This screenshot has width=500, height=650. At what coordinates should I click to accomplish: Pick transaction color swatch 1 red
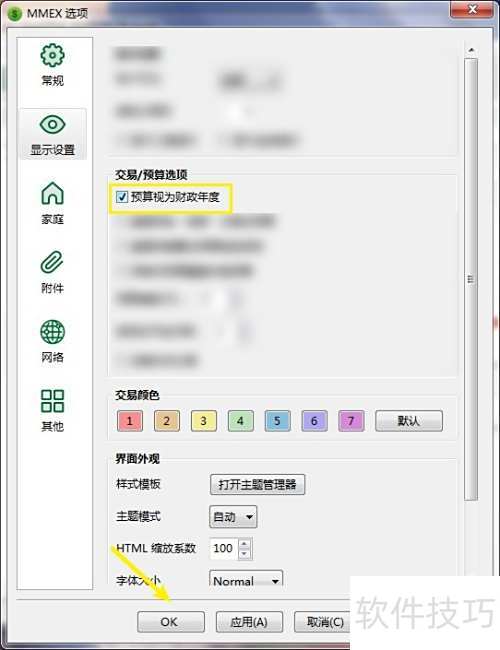[x=130, y=421]
